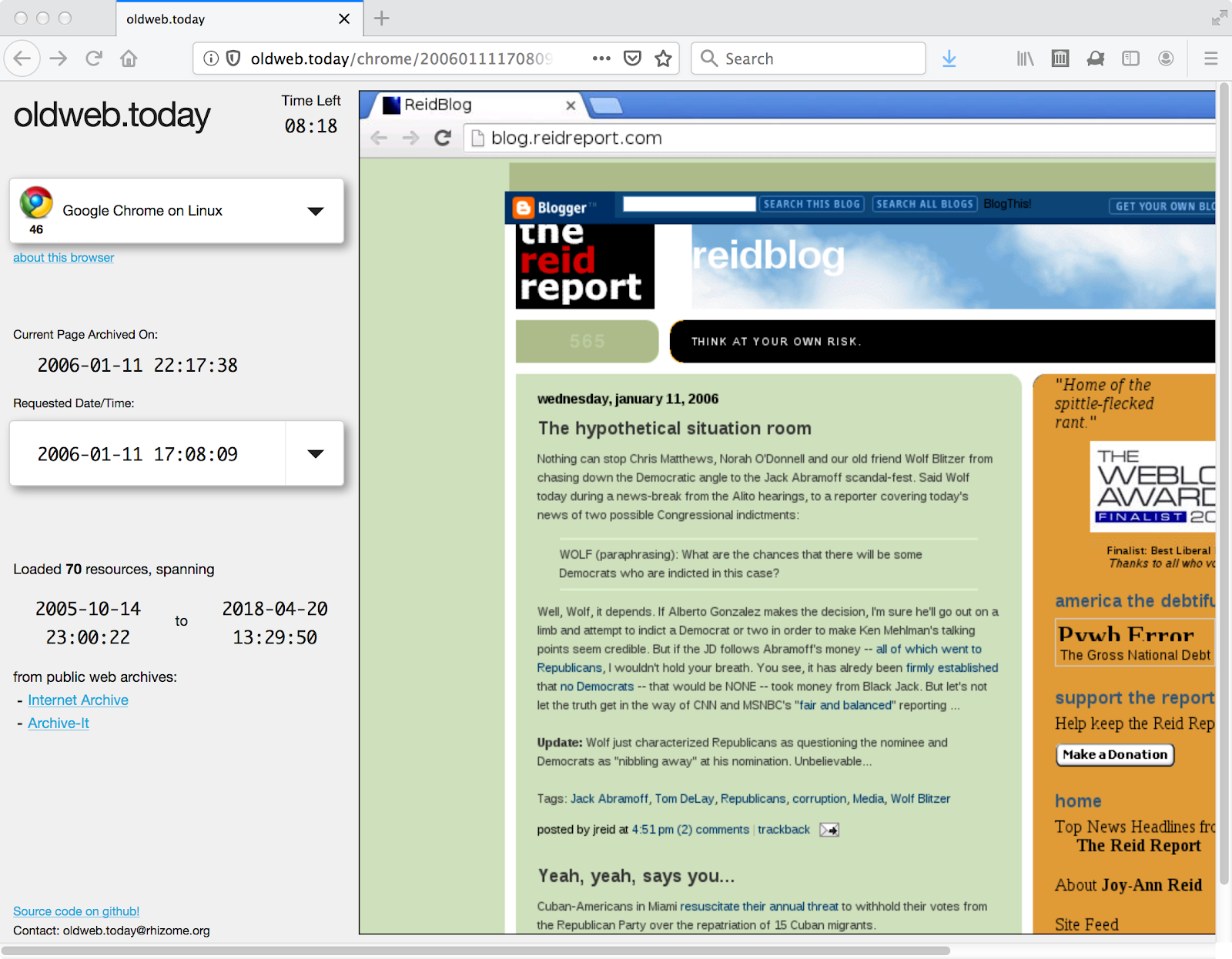This screenshot has height=959, width=1232.
Task: Open Wolf Blitzer tag link
Action: tap(920, 799)
